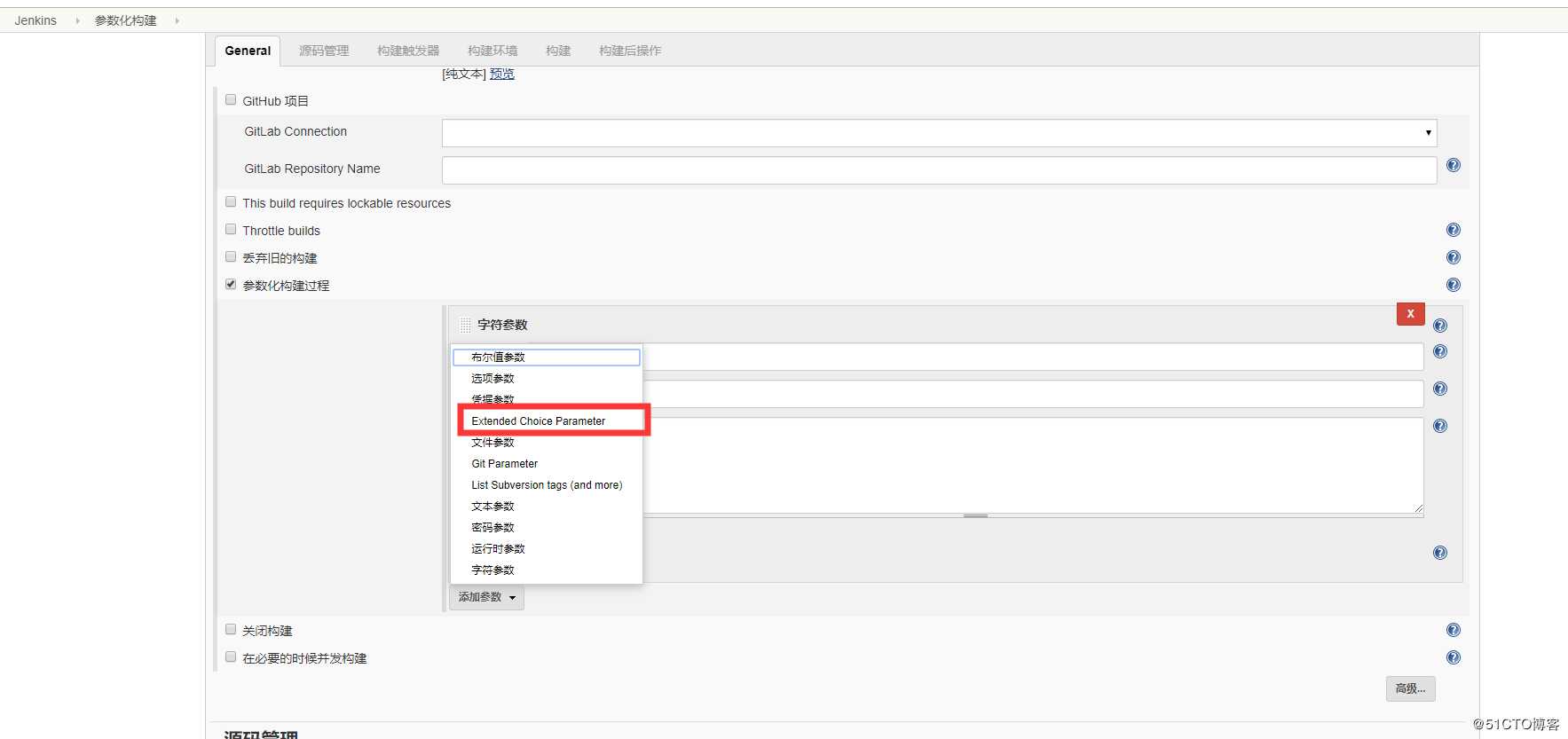Switch to the 构建触发器 tab

click(x=408, y=51)
